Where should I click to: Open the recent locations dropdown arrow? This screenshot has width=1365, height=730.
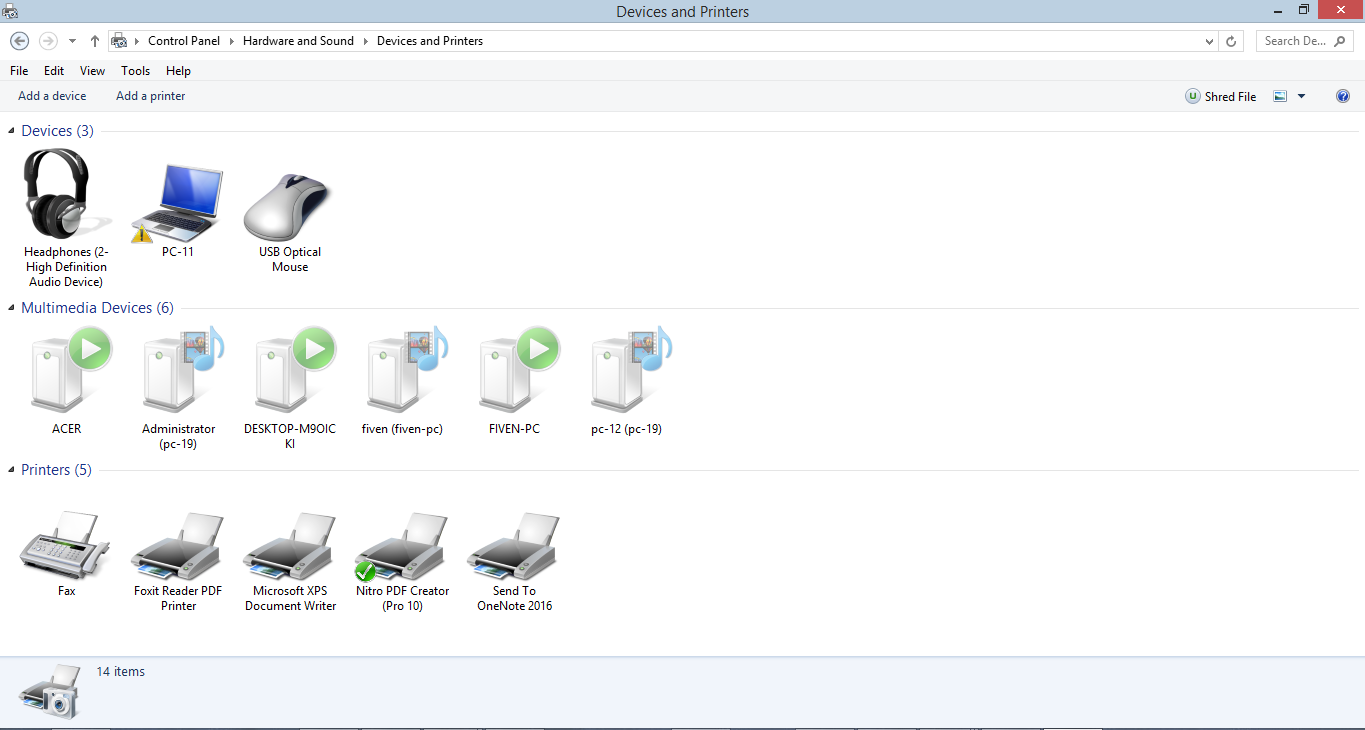[72, 41]
